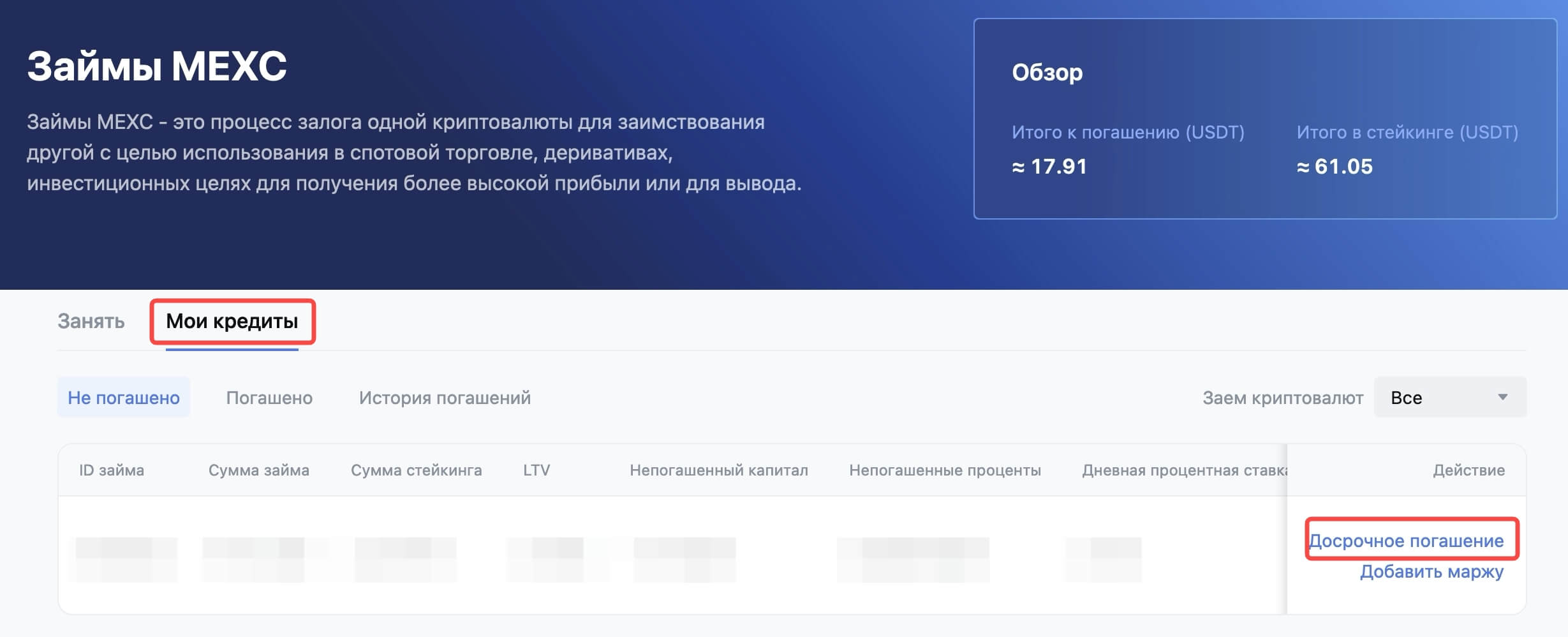The width and height of the screenshot is (1568, 637).
Task: Click the Займы MEXC page title
Action: click(x=157, y=66)
